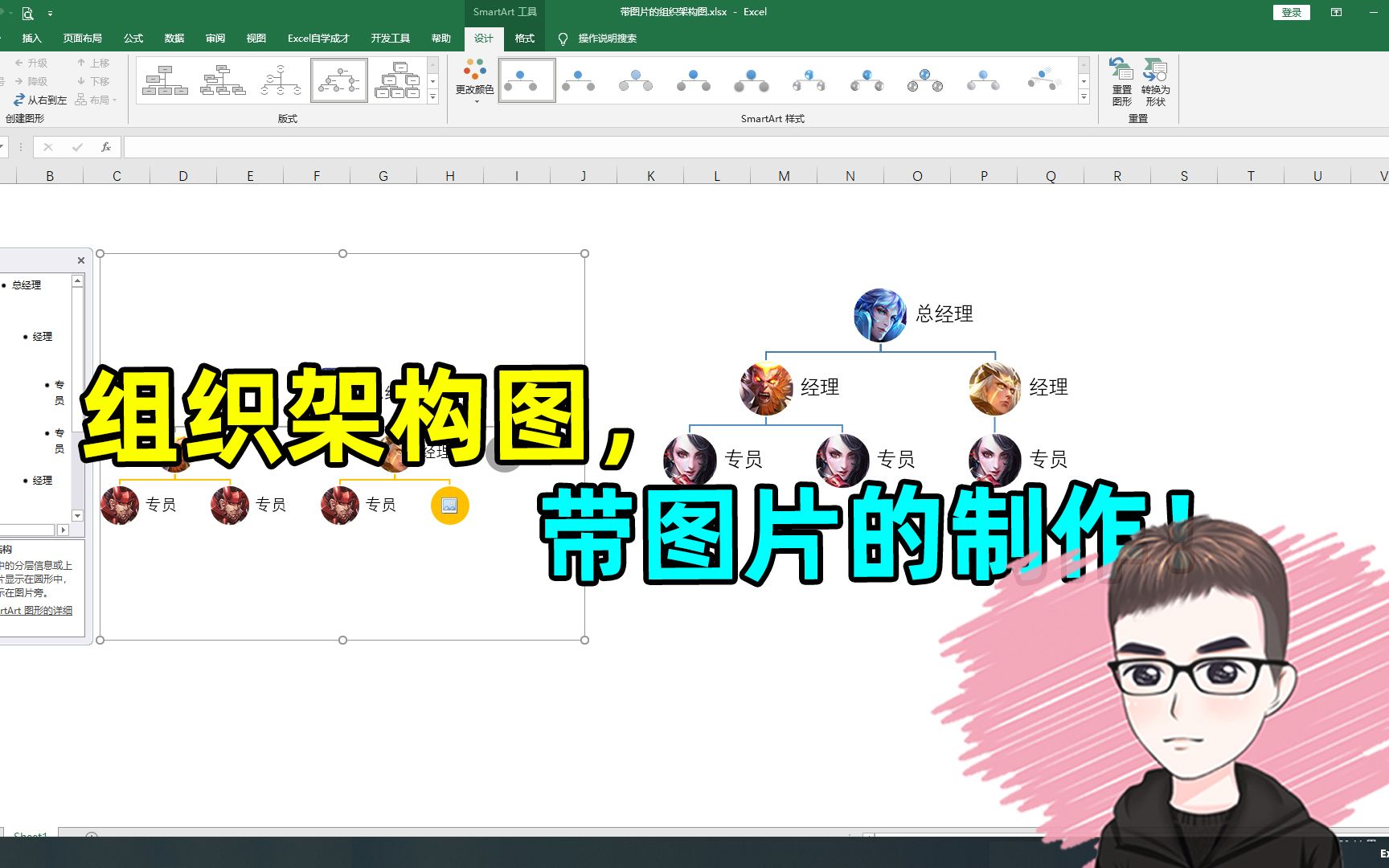Click the text pane scroll down arrow
This screenshot has height=868, width=1389.
[x=78, y=516]
